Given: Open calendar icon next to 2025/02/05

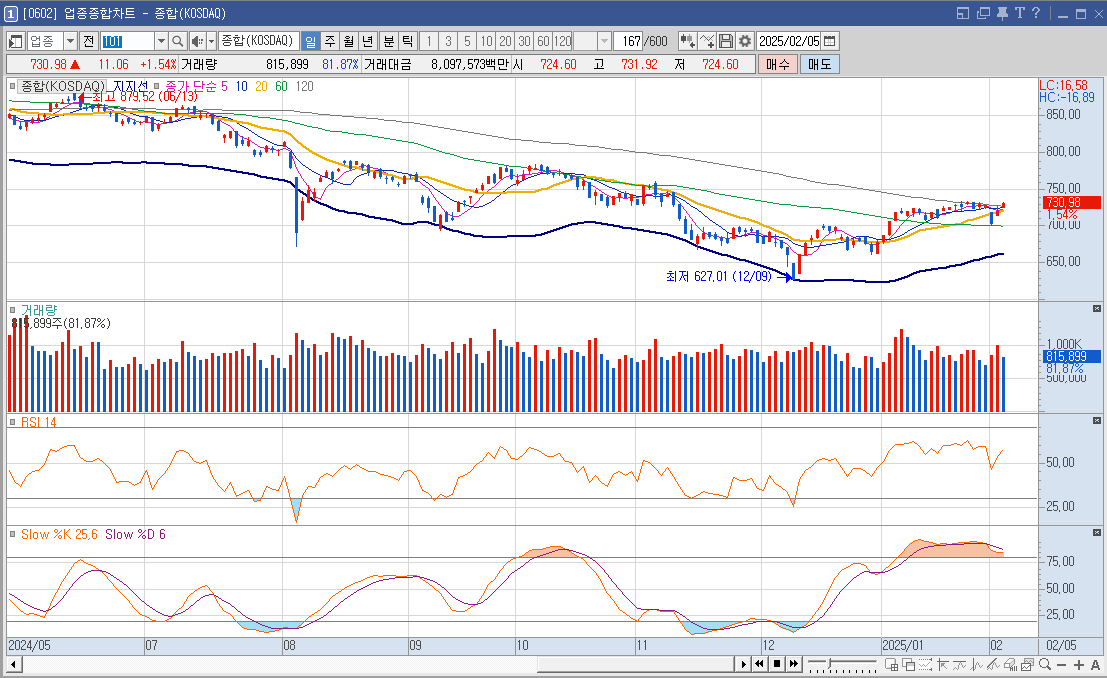Looking at the screenshot, I should pos(830,41).
